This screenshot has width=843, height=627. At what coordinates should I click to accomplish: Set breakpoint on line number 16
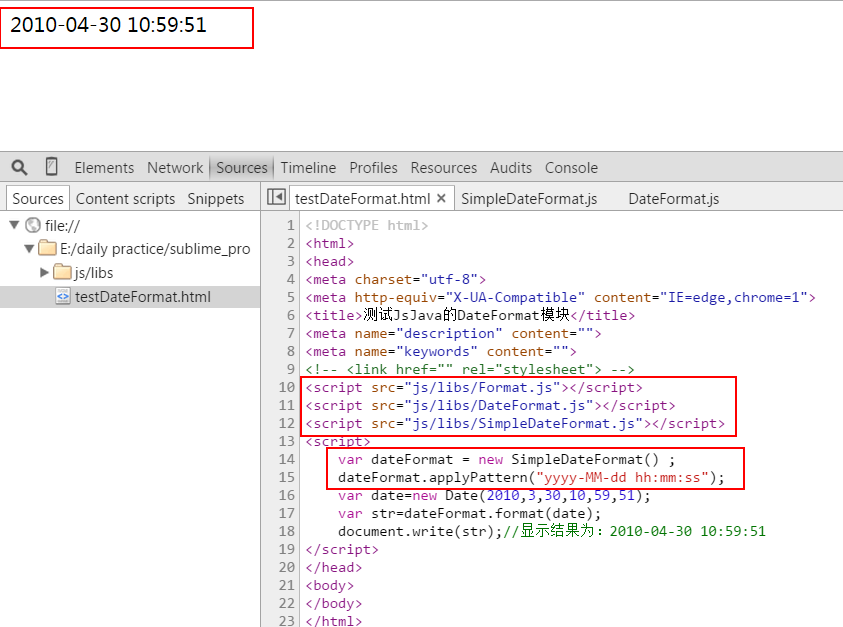click(x=287, y=495)
